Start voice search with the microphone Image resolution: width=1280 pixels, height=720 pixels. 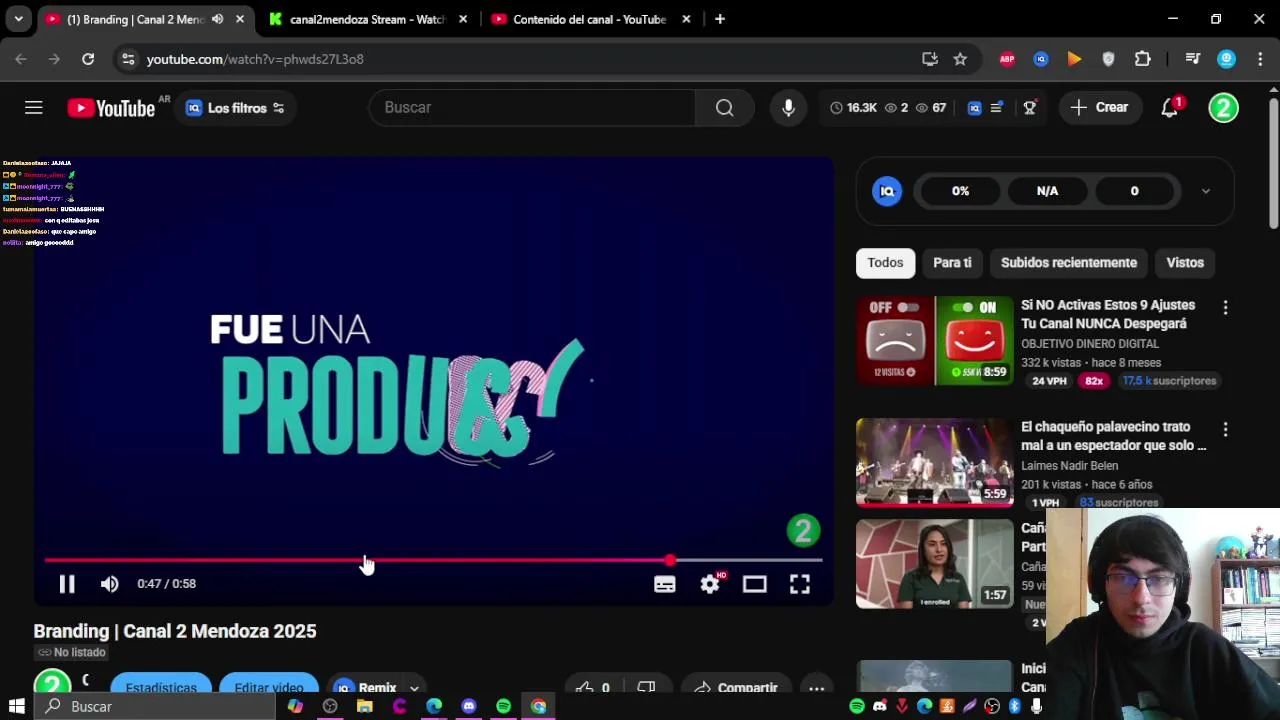[789, 107]
